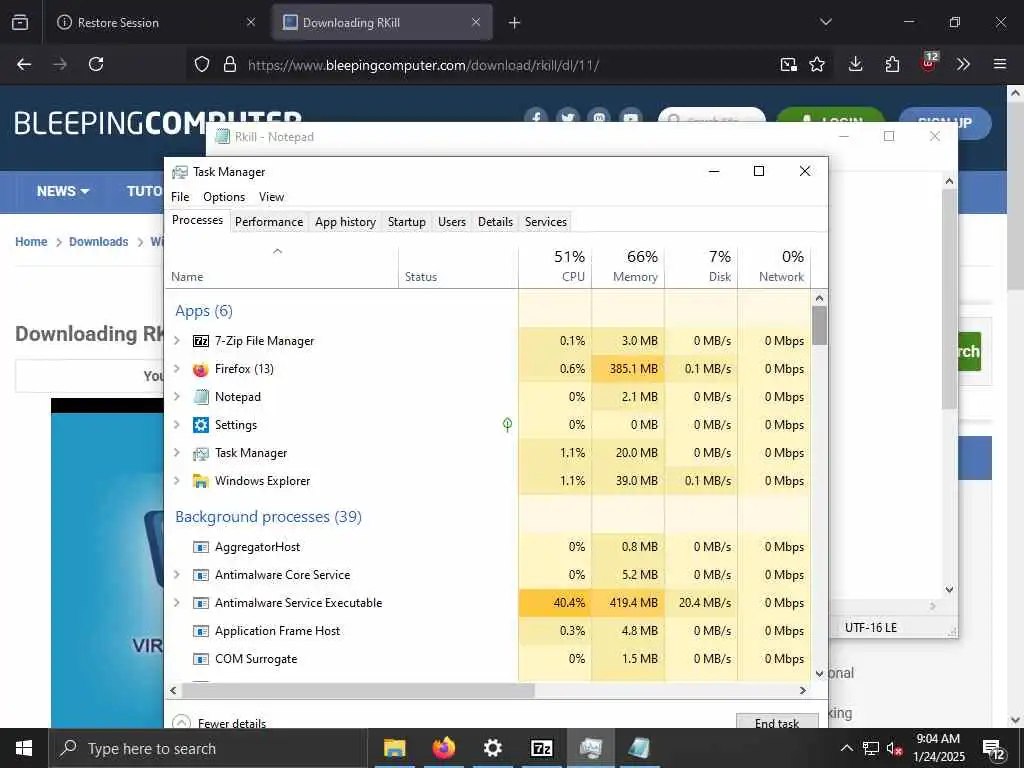Click the taskbar search box

207,748
